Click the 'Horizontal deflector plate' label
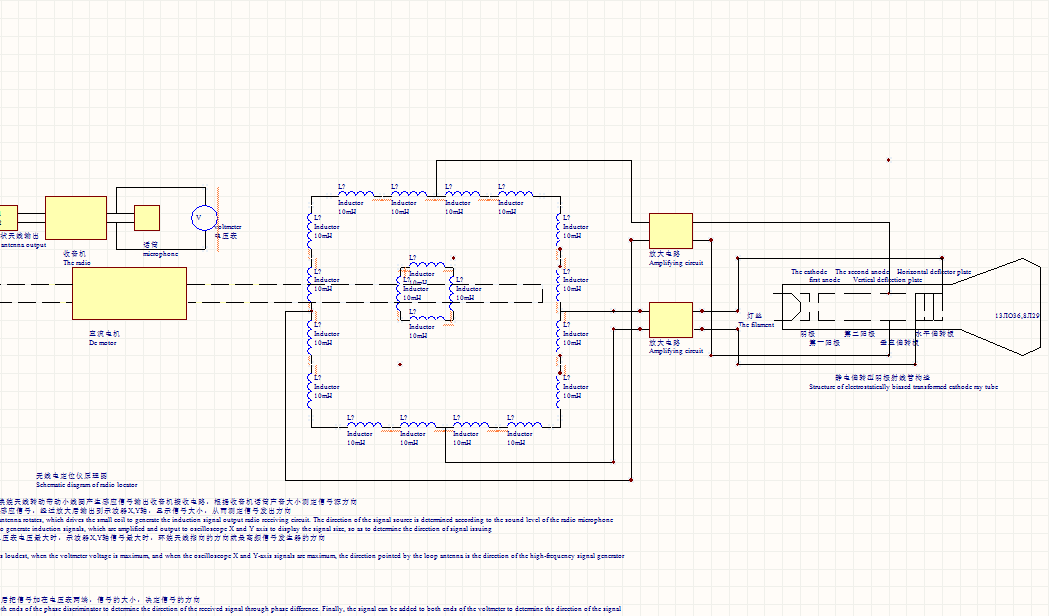 coord(934,272)
